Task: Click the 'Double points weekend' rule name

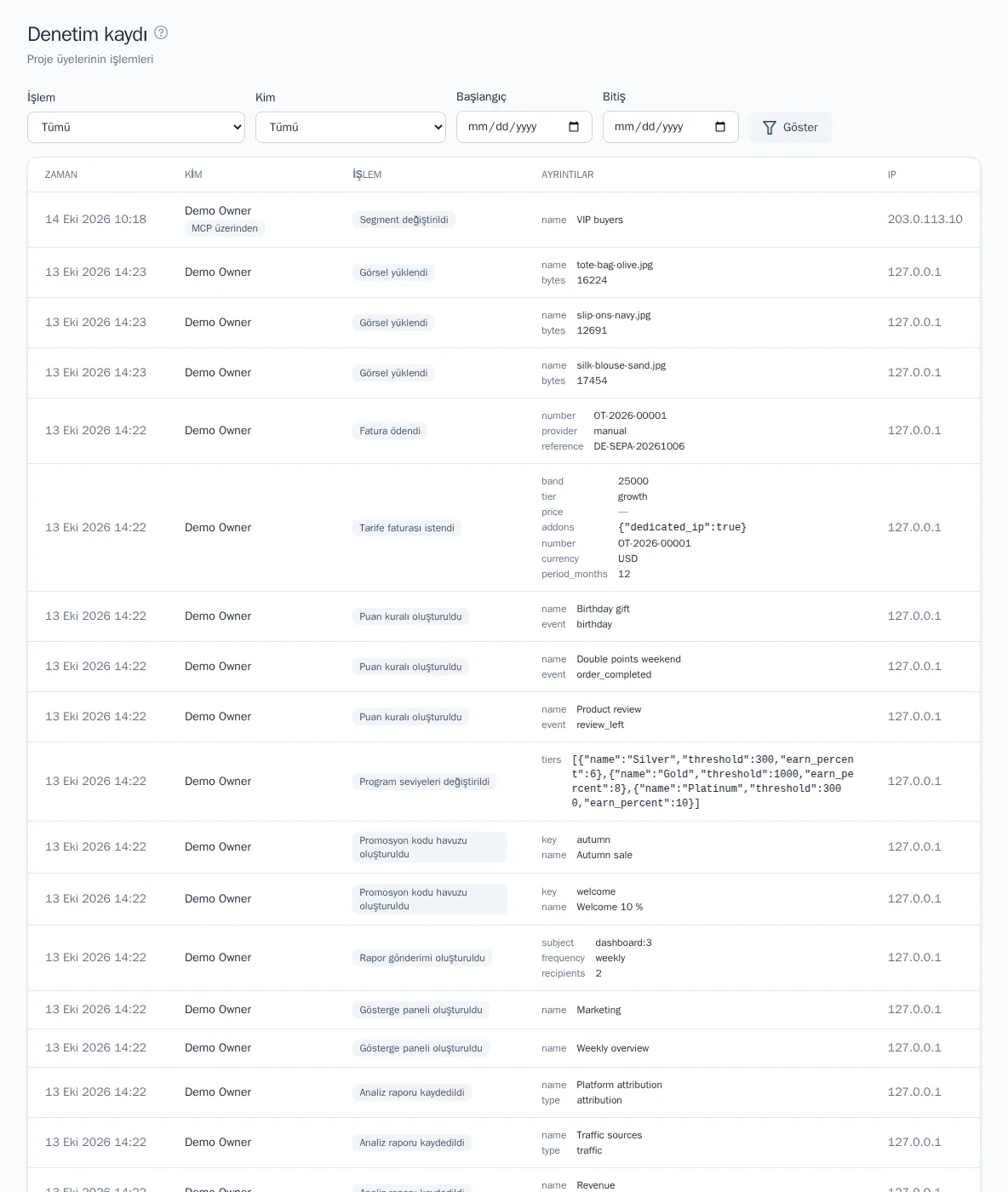Action: coord(629,659)
